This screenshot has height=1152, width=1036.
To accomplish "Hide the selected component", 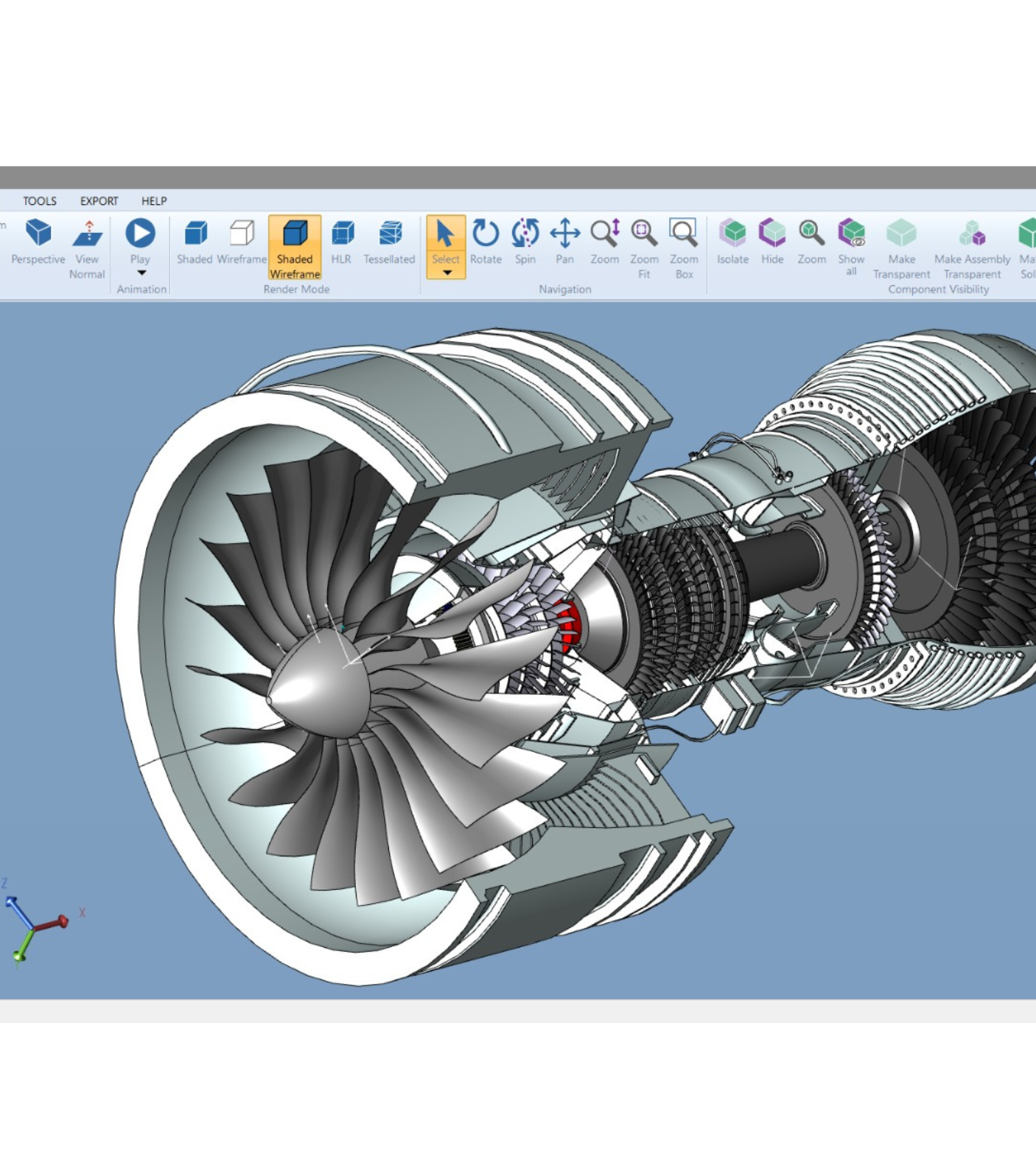I will [x=772, y=242].
